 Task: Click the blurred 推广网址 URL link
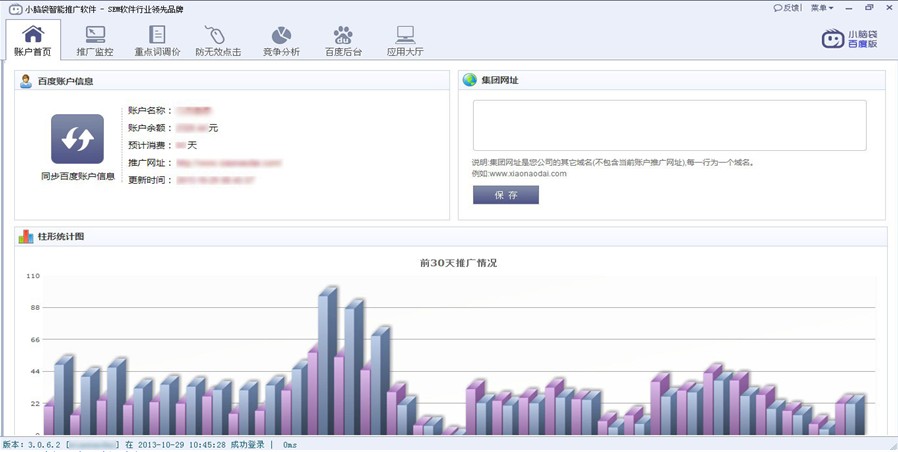(229, 162)
